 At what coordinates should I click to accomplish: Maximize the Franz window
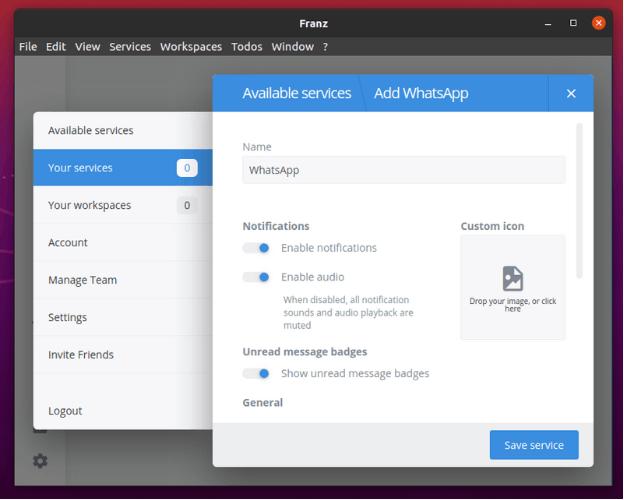pos(573,22)
